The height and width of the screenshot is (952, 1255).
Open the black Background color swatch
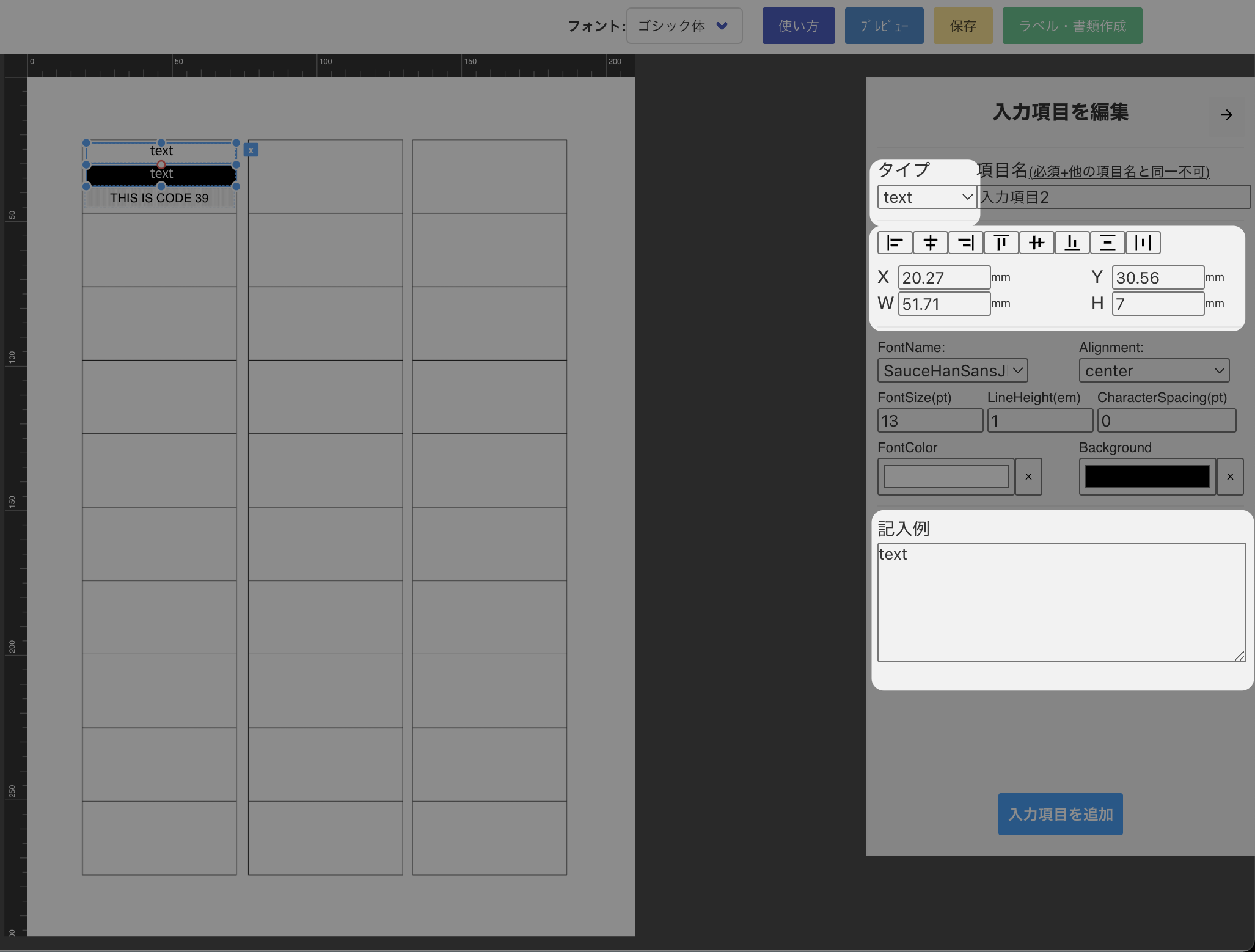(x=1147, y=477)
